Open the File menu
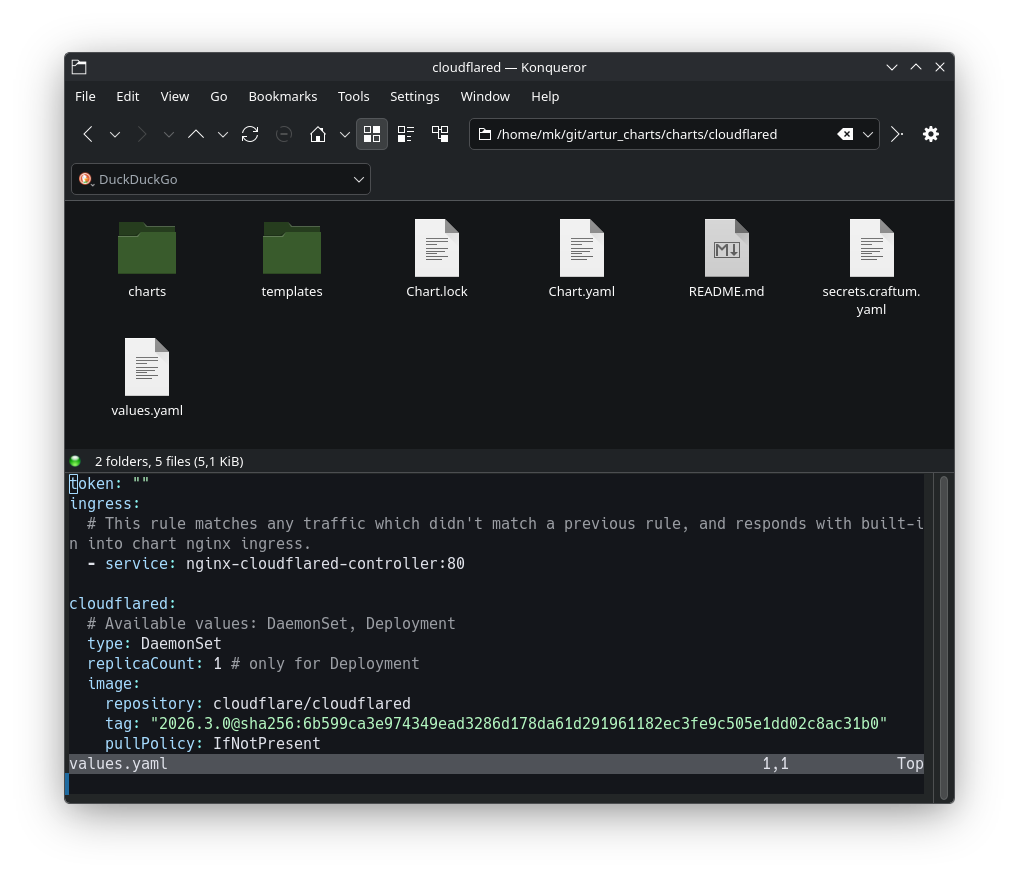 (85, 97)
